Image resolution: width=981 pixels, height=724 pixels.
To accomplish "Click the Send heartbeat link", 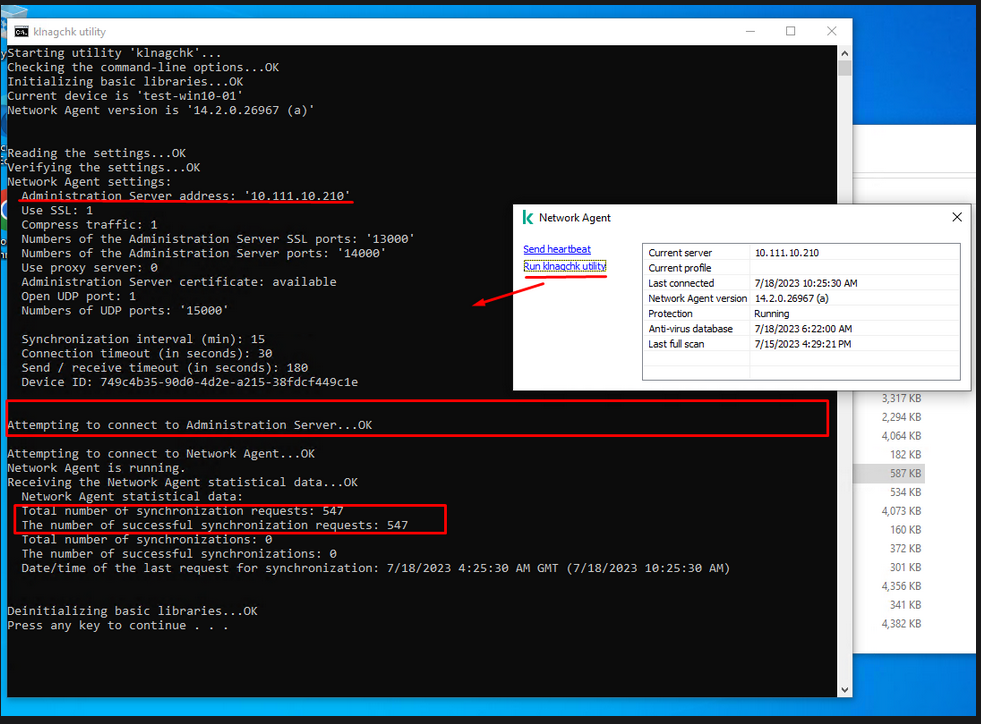I will pyautogui.click(x=557, y=249).
